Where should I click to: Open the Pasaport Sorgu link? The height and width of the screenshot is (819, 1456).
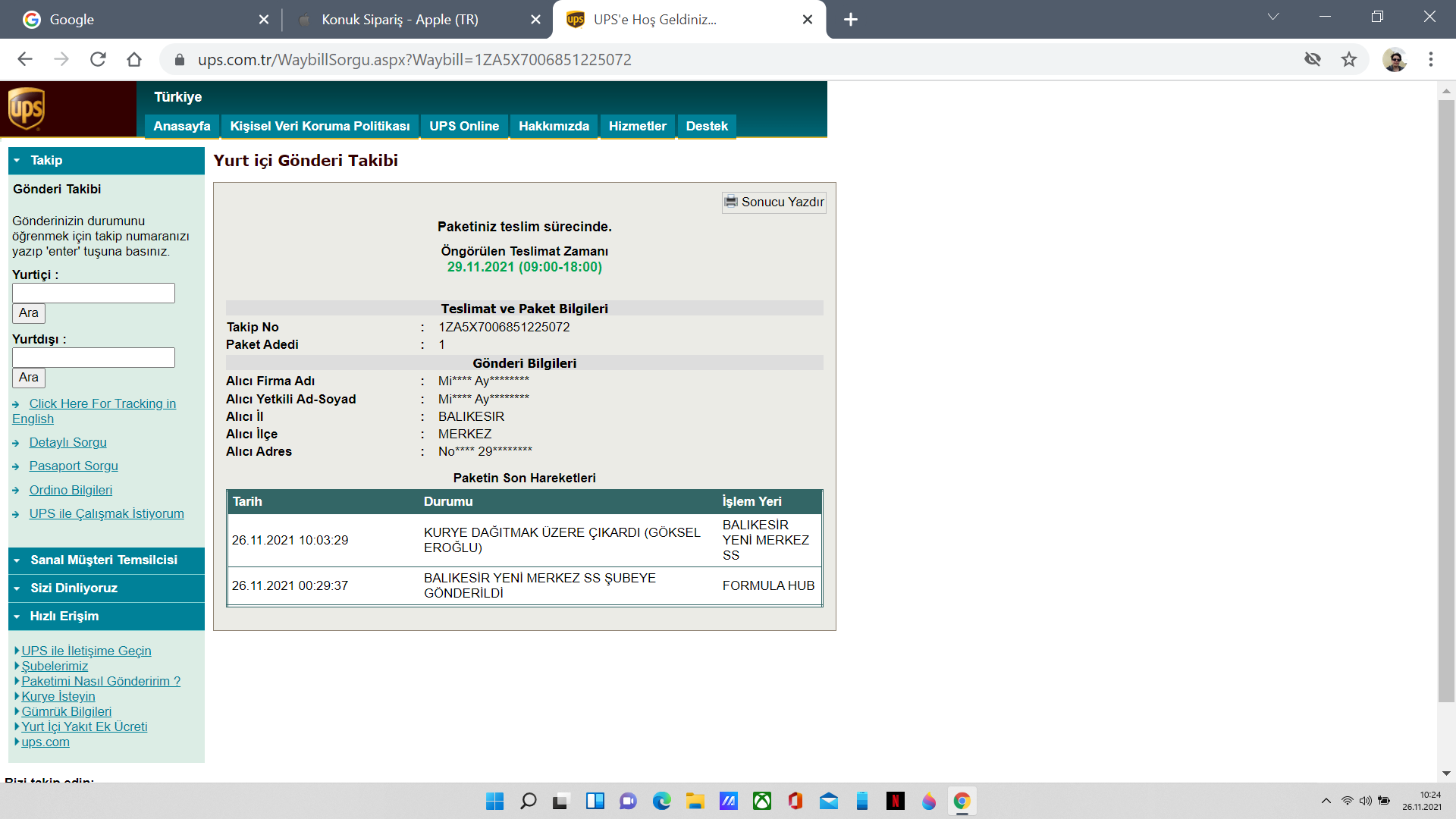[74, 466]
